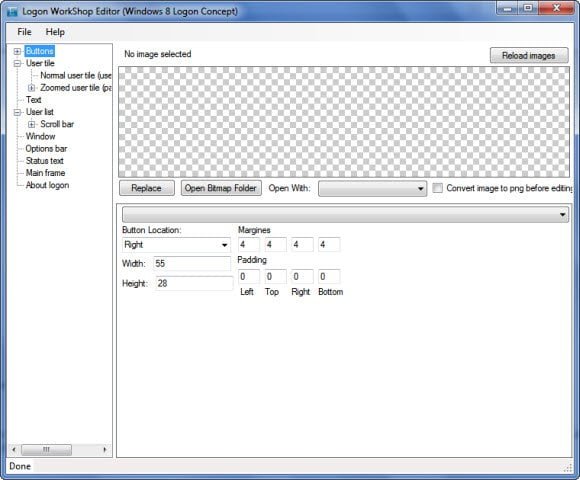Click Open Bitmap Folder button
Viewport: 580px width, 480px height.
[221, 188]
